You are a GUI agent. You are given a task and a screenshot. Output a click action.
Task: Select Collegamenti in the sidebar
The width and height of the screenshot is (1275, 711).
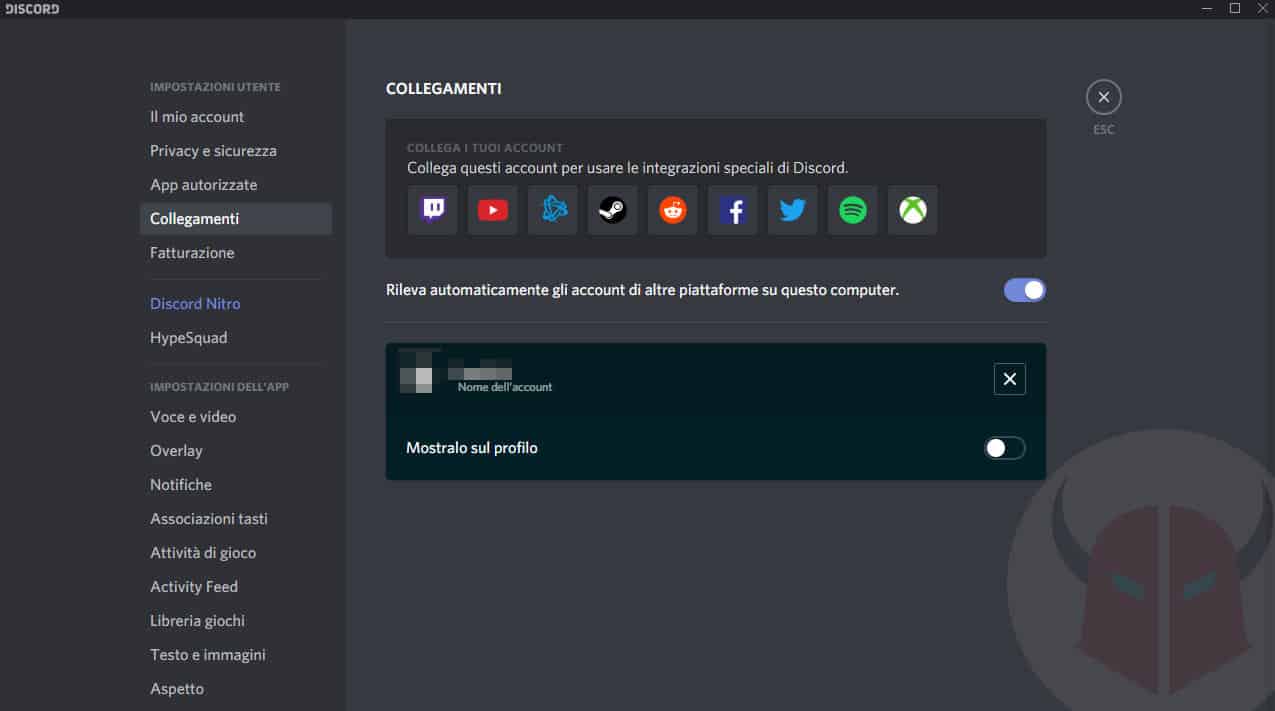[236, 219]
